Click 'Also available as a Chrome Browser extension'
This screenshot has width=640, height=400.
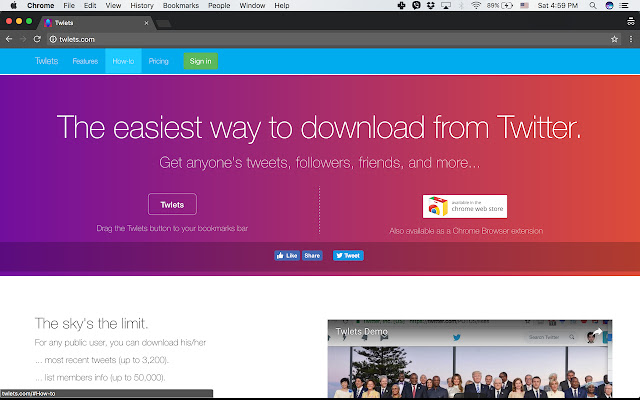click(x=466, y=231)
